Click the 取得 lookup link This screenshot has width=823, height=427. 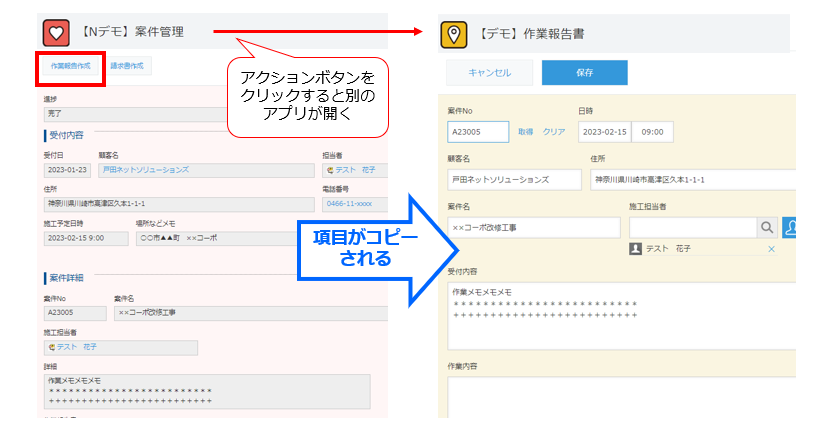526,132
